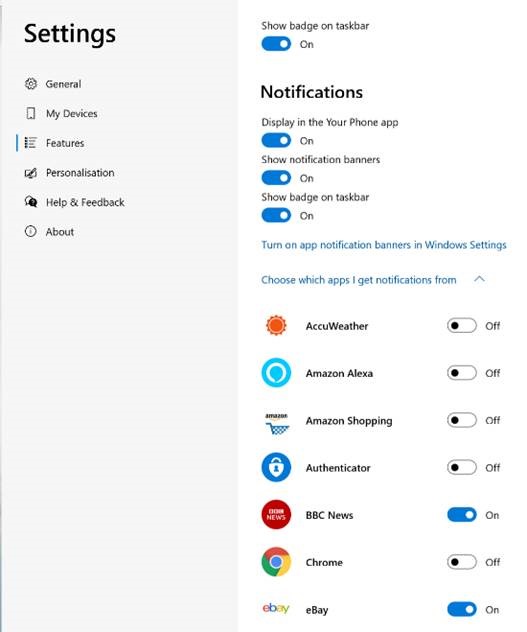Click the BBC News red icon
Image resolution: width=527 pixels, height=632 pixels.
276,515
